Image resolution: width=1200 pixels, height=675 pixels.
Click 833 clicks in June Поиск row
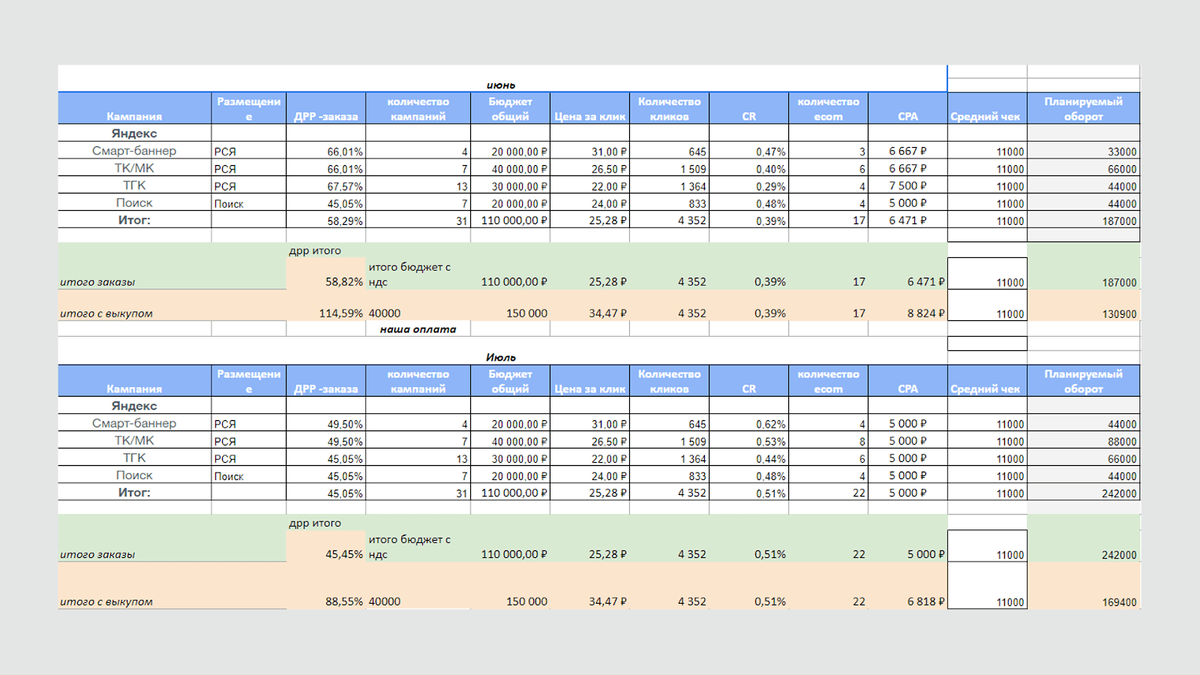coord(669,203)
